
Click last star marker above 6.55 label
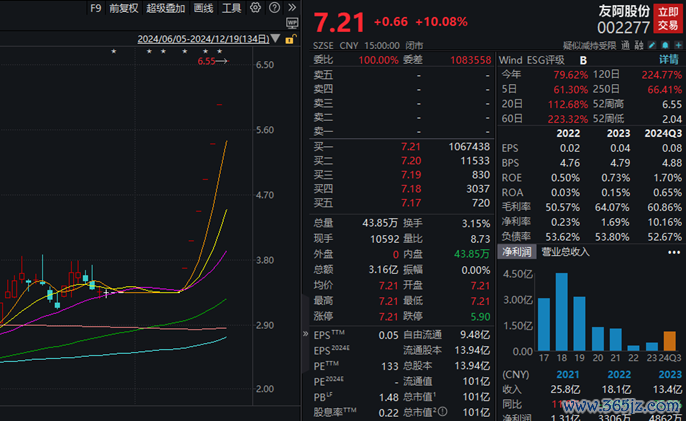point(220,52)
